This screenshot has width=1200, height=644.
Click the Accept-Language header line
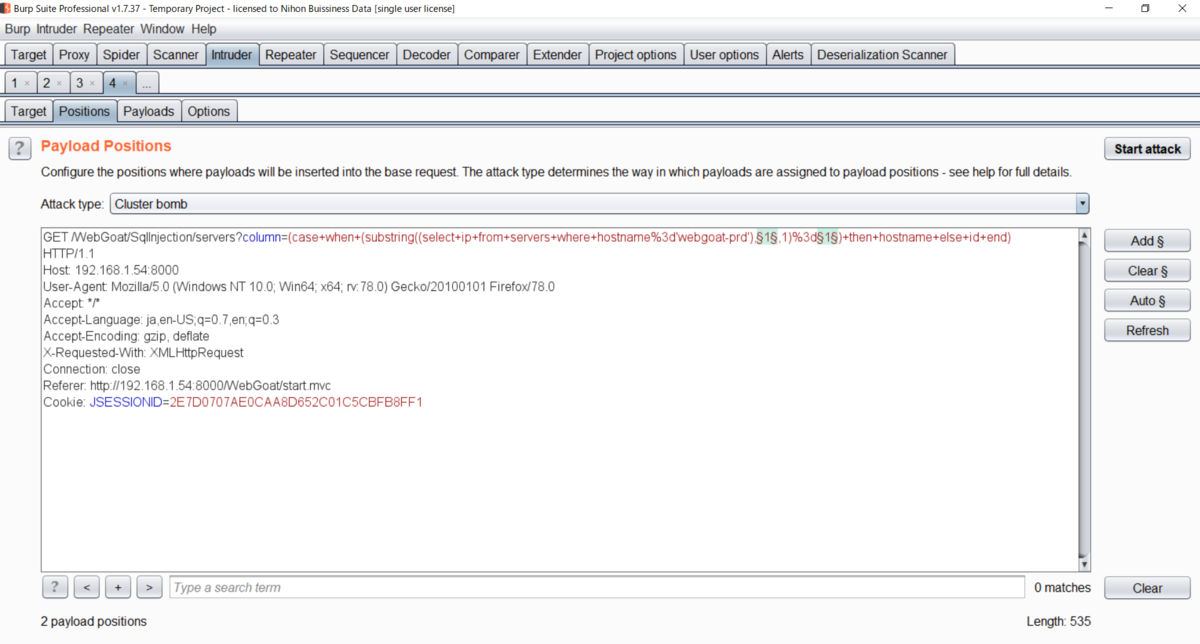pyautogui.click(x=161, y=320)
